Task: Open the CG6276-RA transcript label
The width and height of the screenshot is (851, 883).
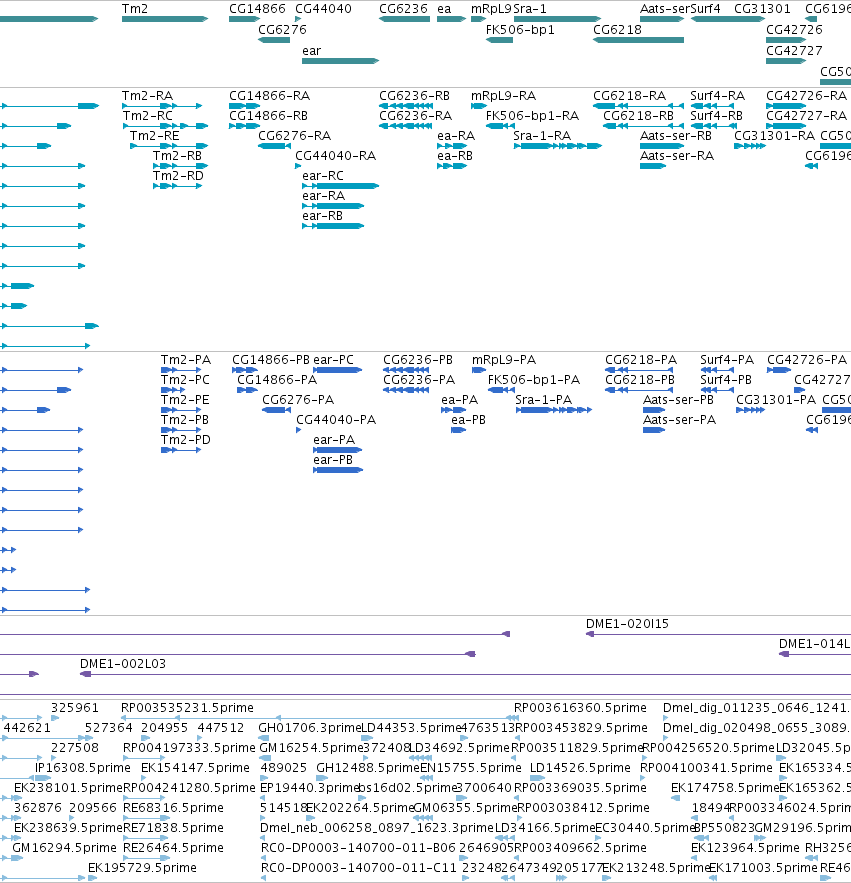Action: pyautogui.click(x=295, y=136)
